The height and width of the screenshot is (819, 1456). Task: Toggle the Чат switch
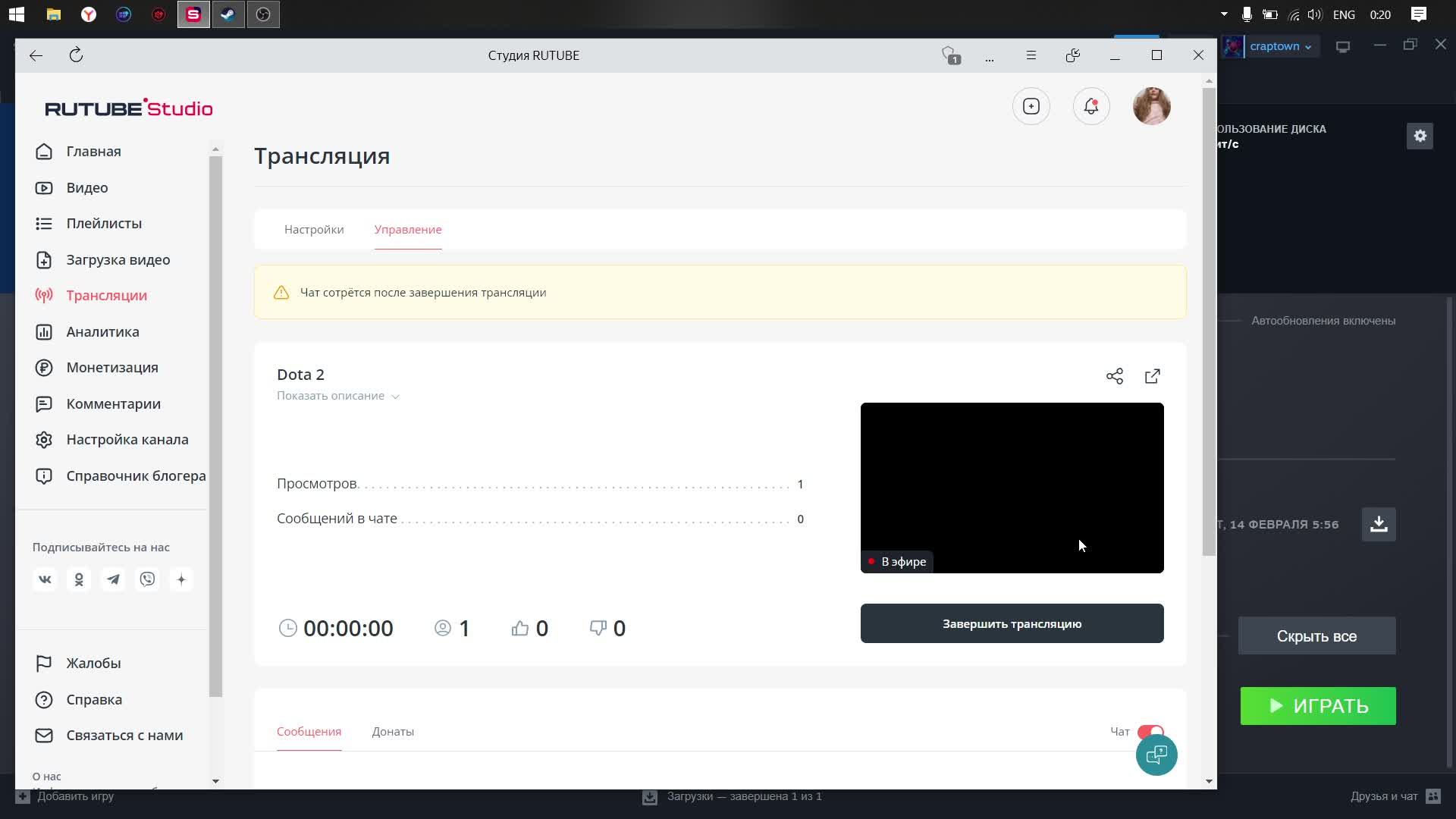coord(1150,732)
